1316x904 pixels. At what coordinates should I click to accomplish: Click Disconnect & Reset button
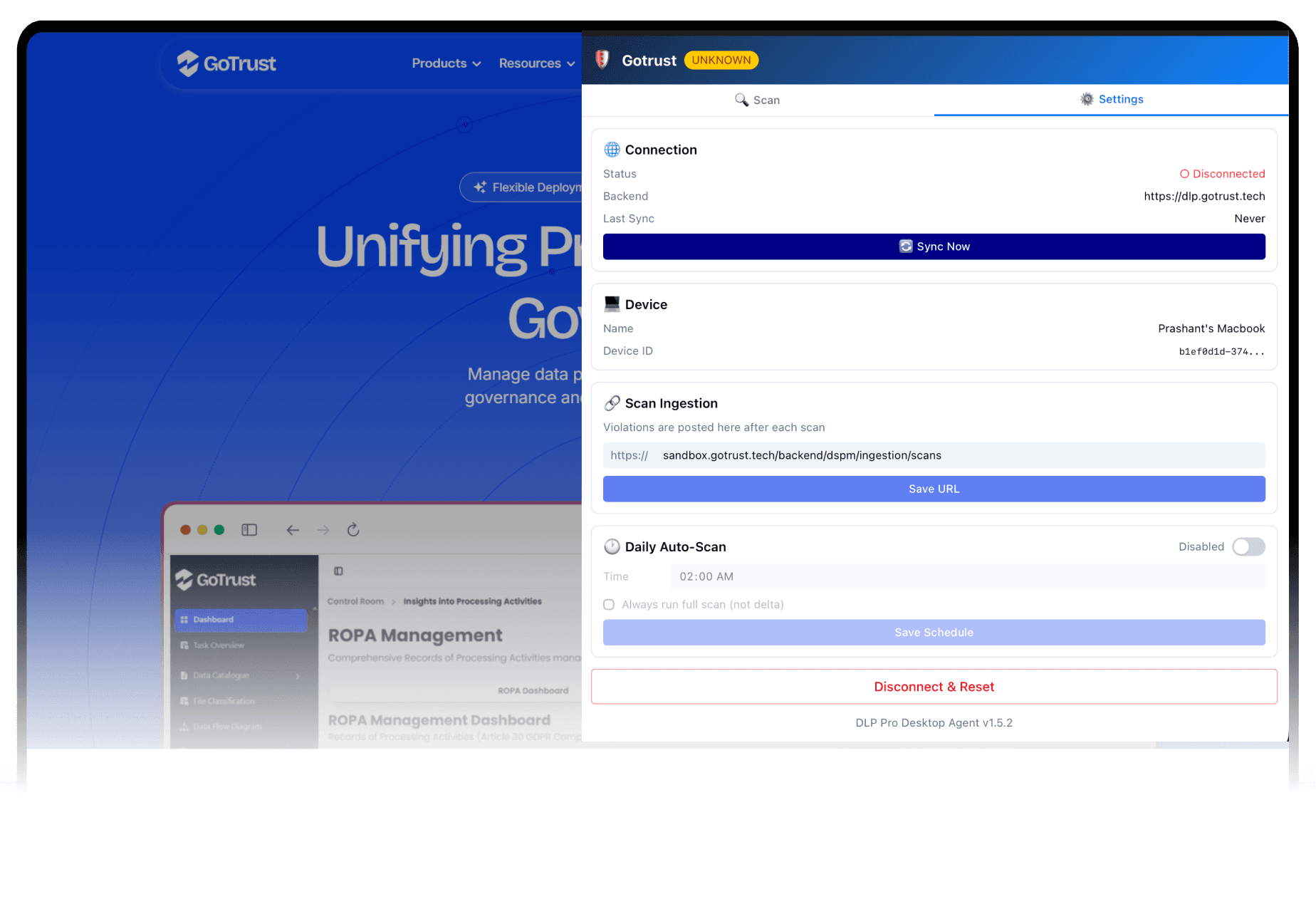pos(934,687)
